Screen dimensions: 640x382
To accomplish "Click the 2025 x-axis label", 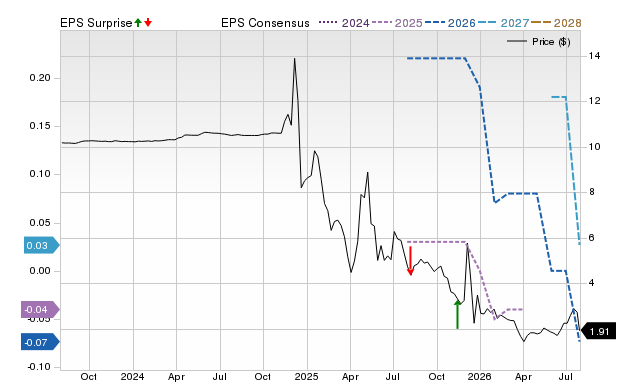I will (306, 376).
